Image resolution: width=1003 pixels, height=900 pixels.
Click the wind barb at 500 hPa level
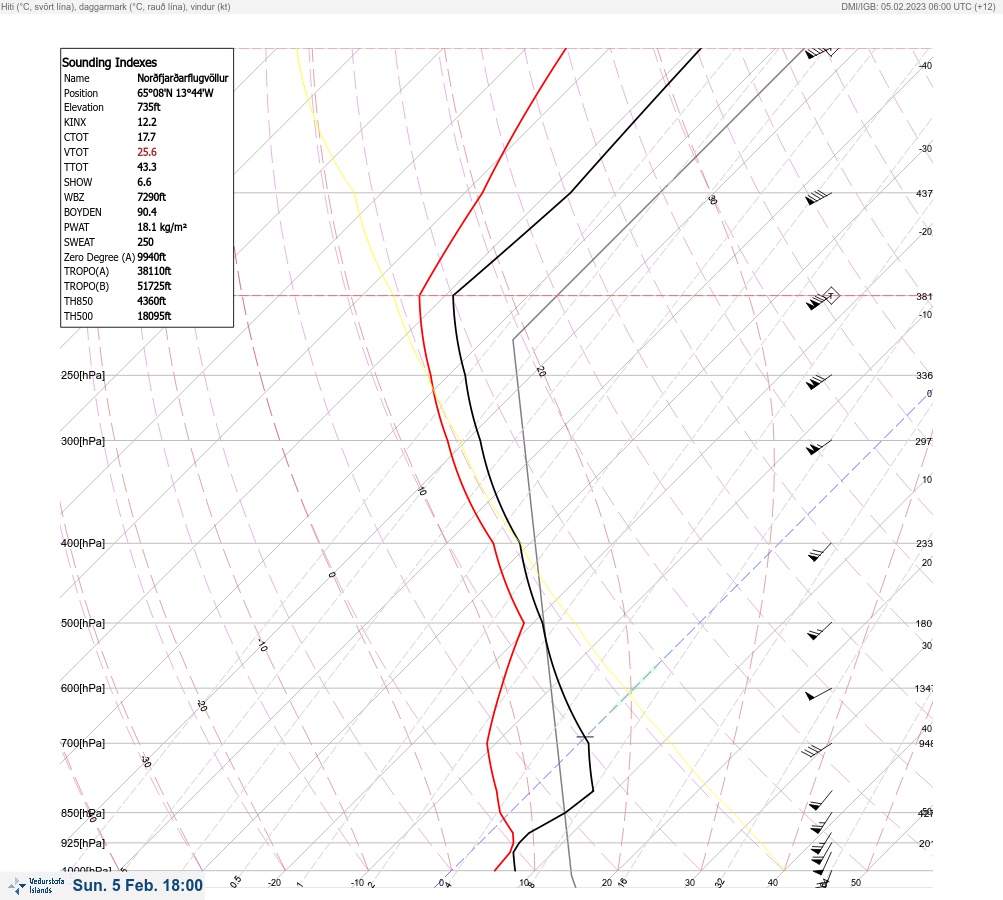click(819, 631)
